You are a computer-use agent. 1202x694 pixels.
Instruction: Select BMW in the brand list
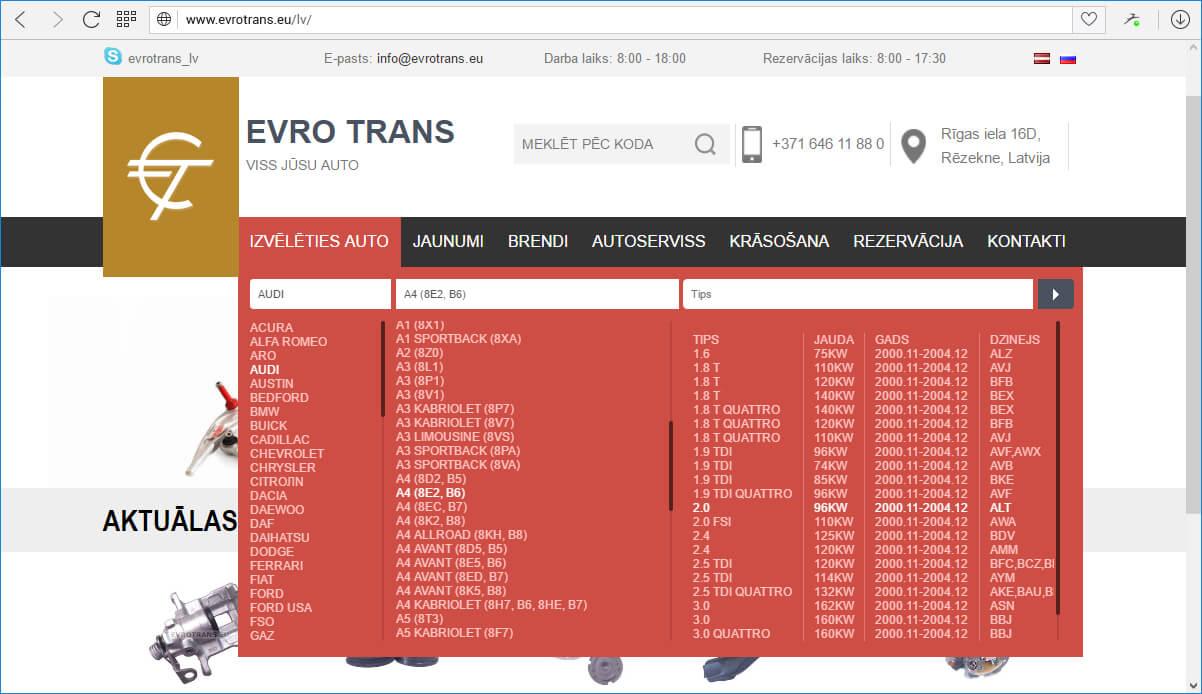click(265, 411)
